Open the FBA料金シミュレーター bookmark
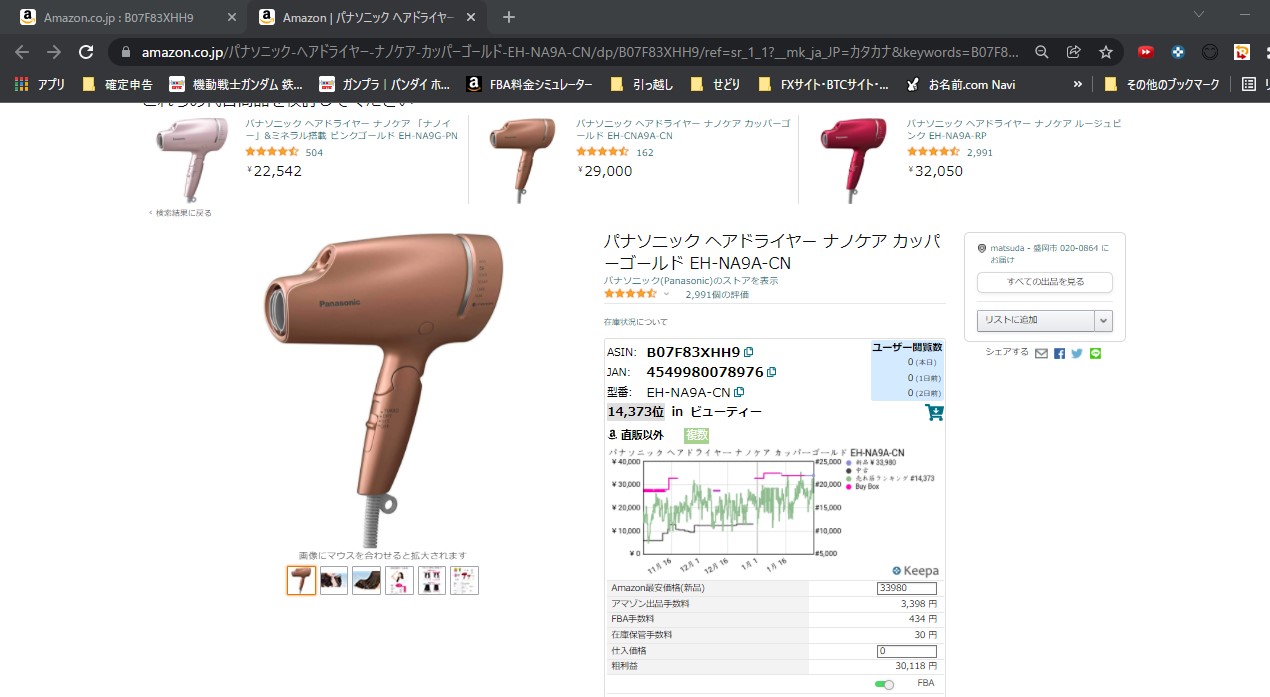 [529, 85]
